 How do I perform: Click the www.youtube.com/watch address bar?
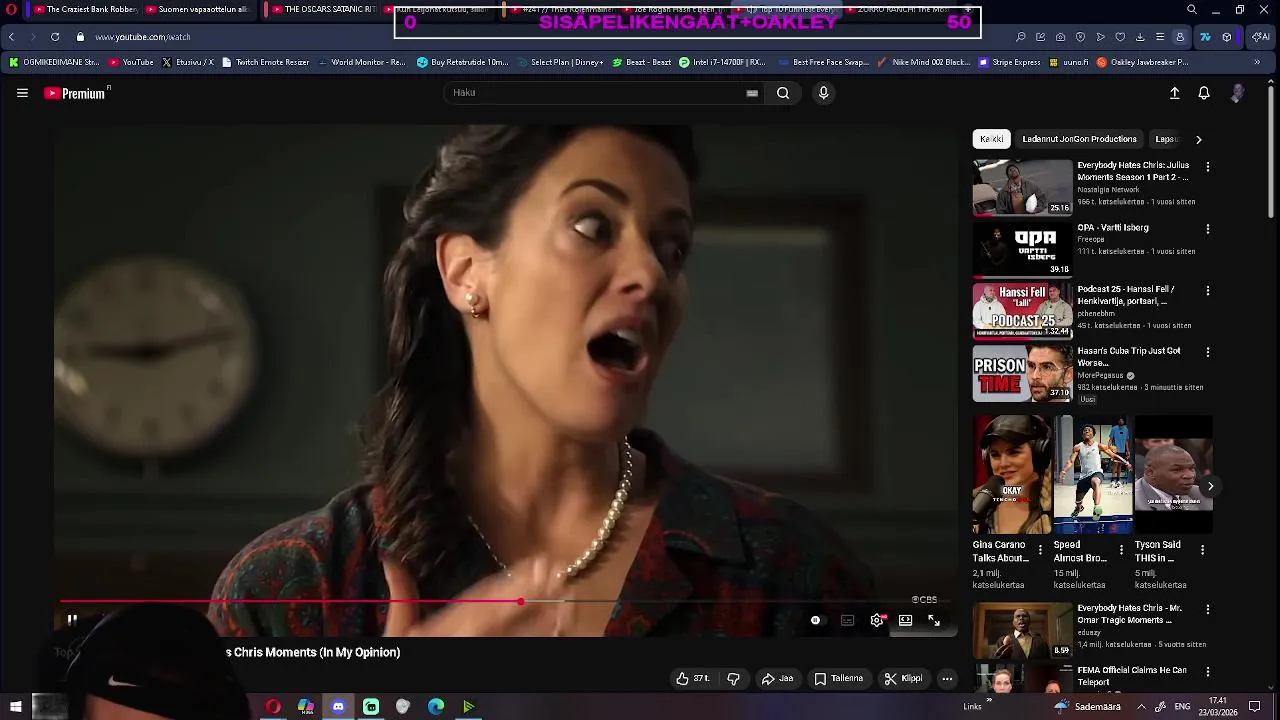point(143,37)
